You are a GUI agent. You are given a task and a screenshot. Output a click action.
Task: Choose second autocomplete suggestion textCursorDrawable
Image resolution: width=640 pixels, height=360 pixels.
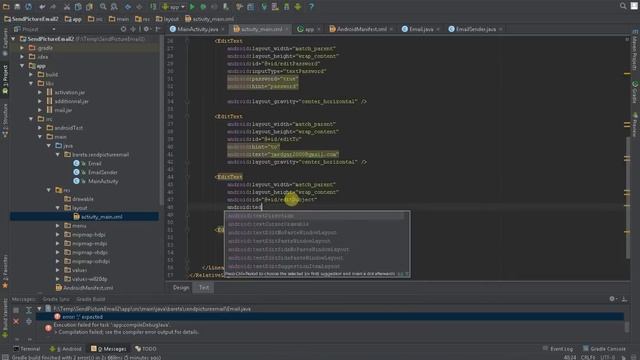click(x=314, y=224)
